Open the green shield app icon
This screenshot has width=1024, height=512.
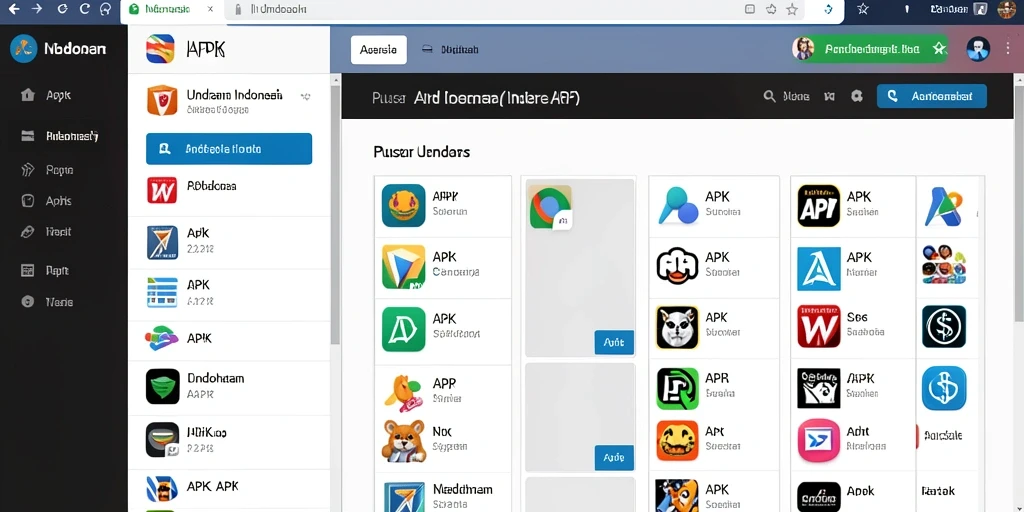(x=162, y=386)
